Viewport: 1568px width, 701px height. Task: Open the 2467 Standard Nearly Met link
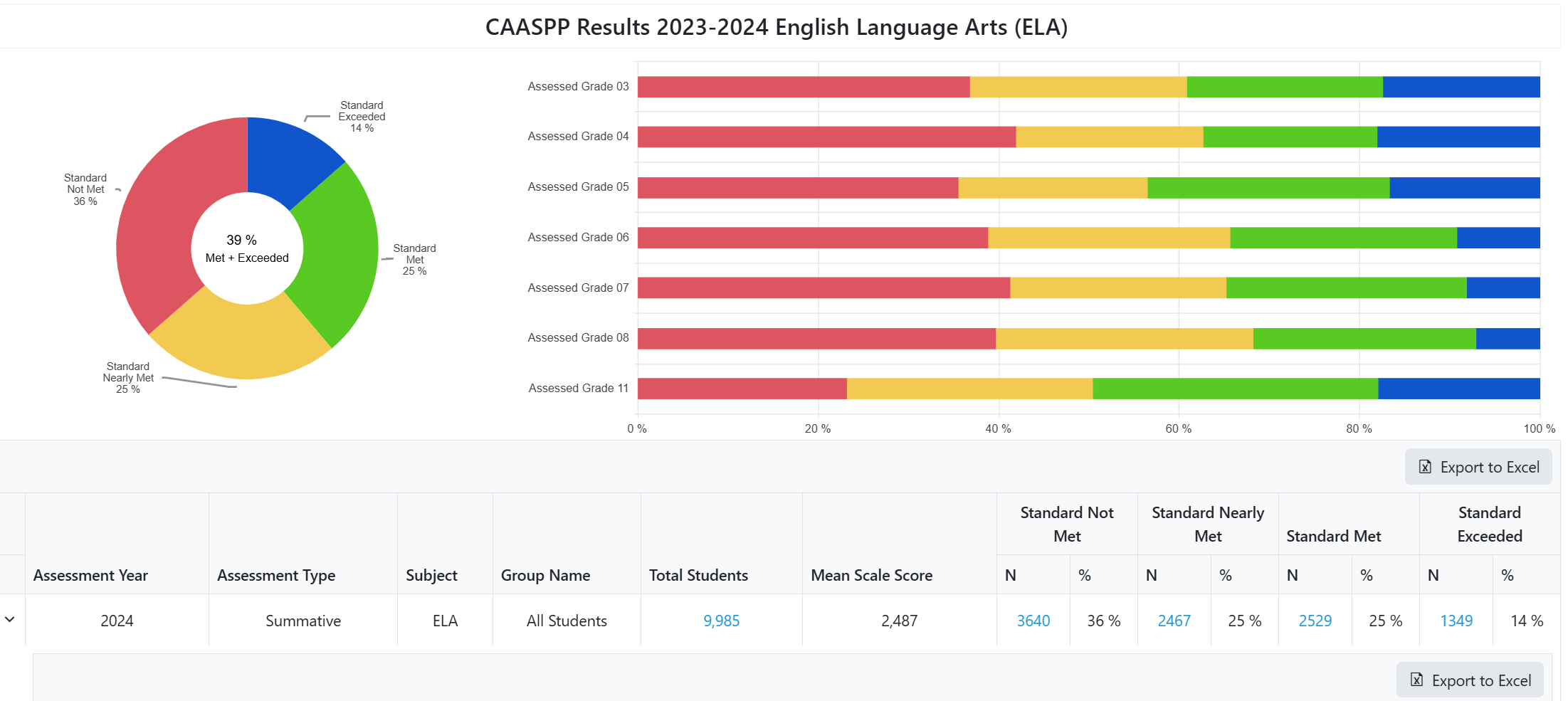pos(1174,621)
